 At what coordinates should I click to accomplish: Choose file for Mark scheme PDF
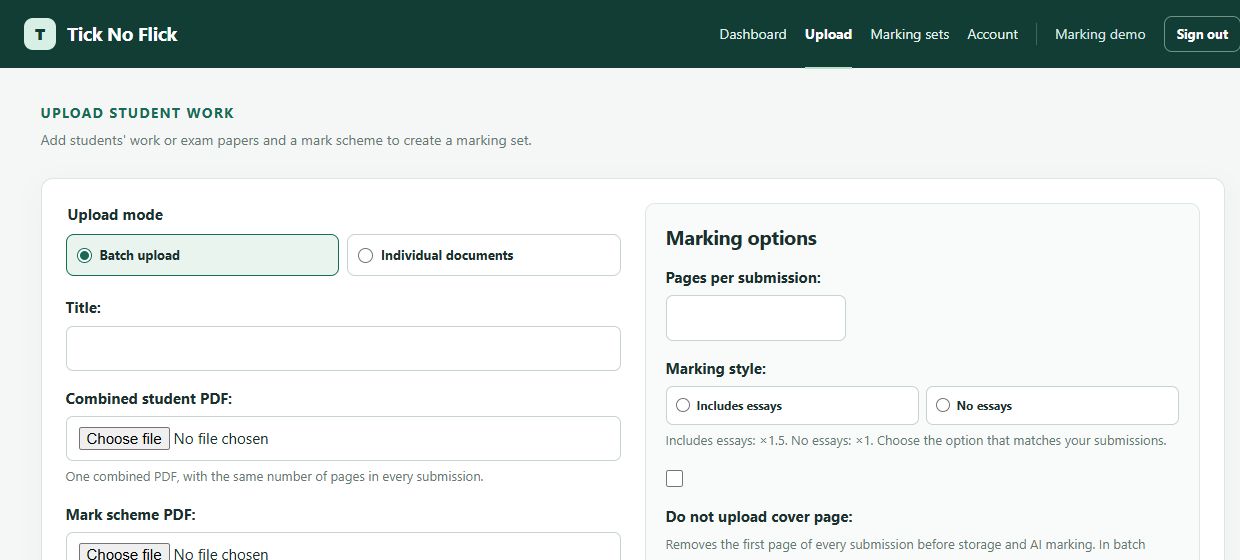point(125,553)
